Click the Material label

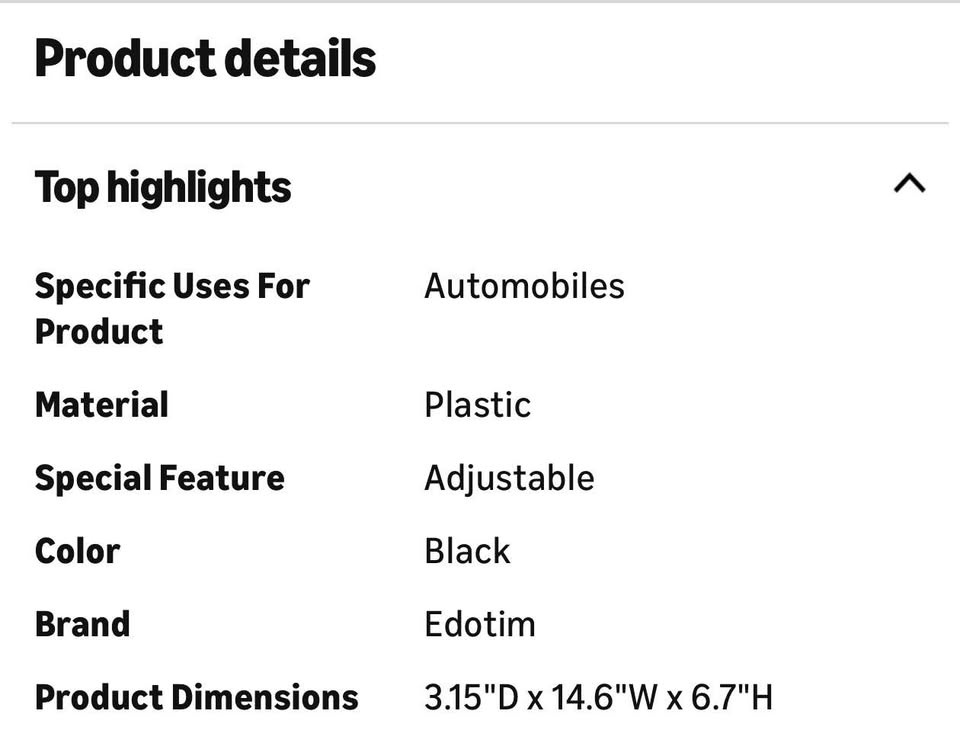click(102, 405)
